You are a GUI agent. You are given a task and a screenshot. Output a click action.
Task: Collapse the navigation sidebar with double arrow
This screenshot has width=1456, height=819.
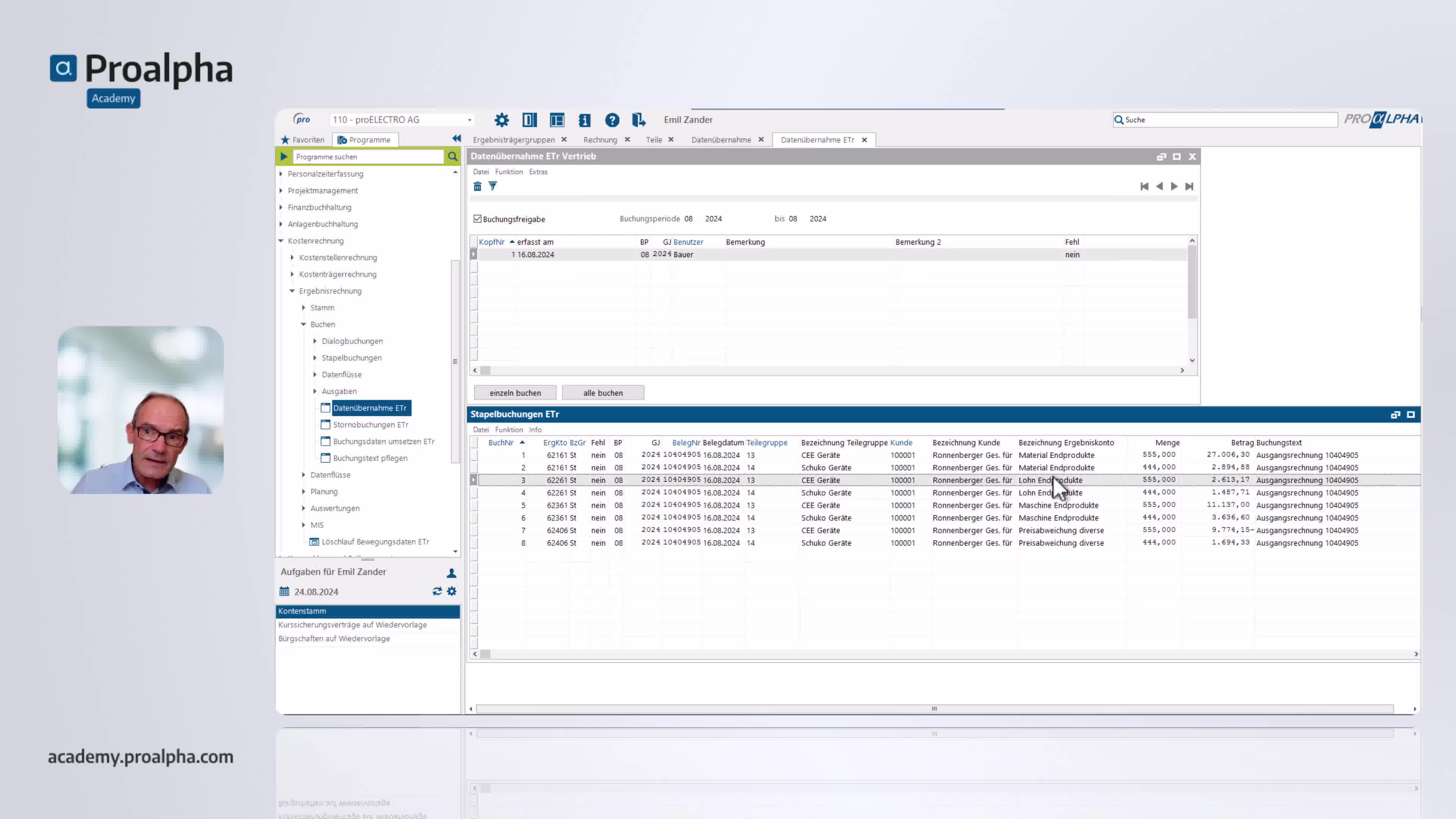(x=457, y=138)
